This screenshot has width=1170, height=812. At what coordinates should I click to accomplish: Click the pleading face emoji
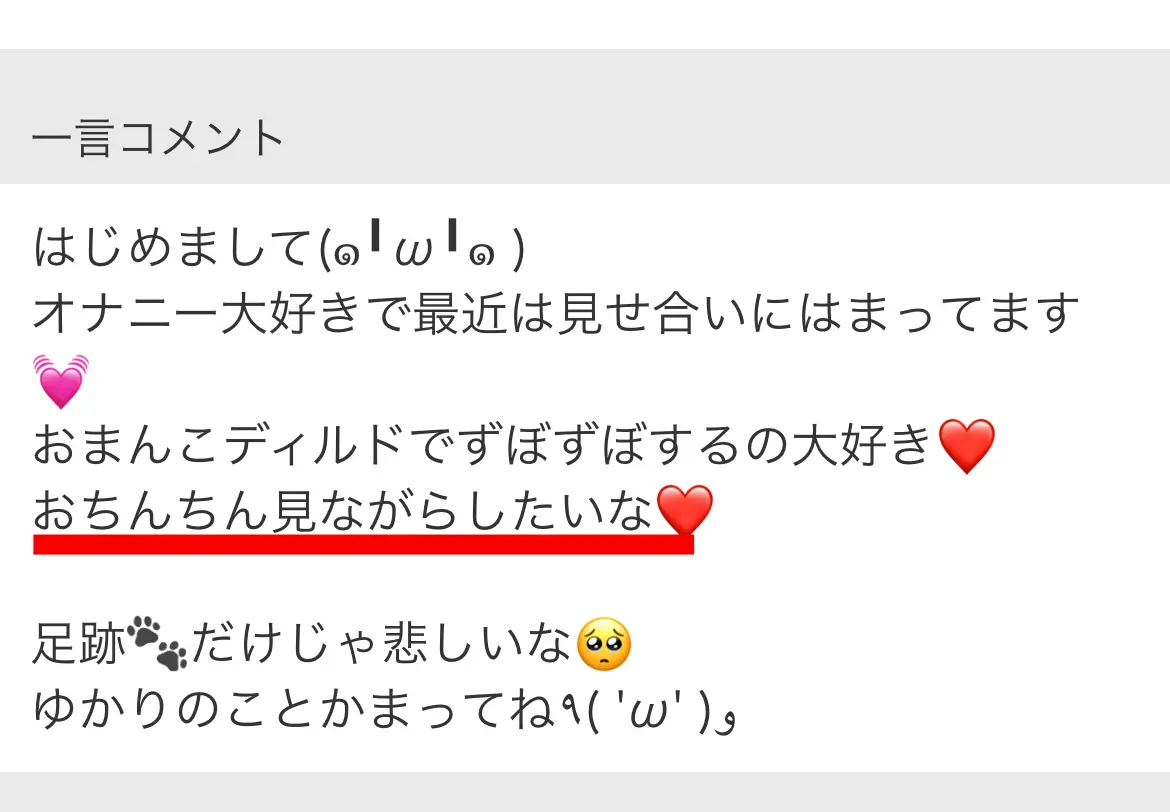[604, 644]
